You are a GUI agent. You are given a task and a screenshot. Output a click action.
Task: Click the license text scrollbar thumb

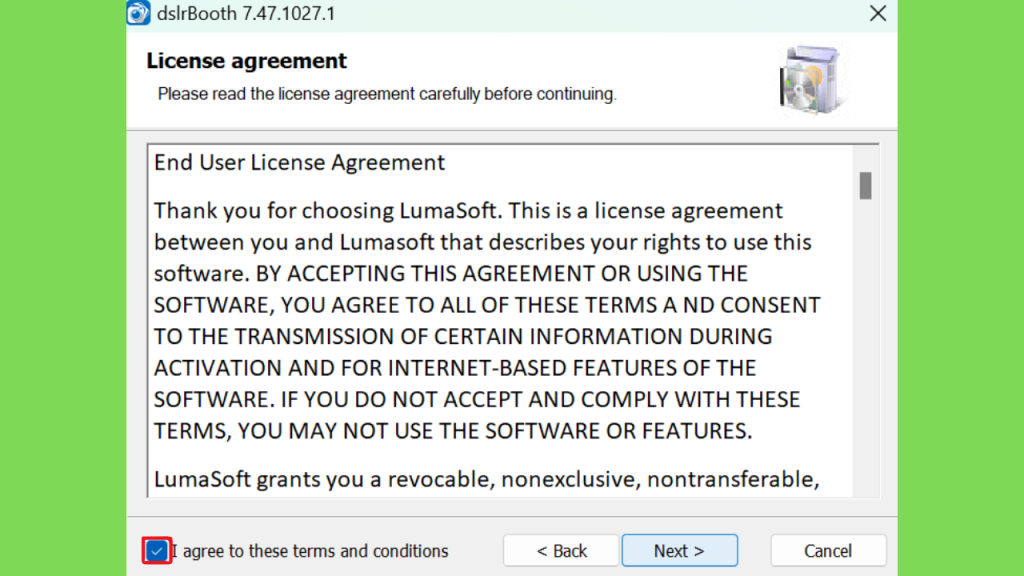point(865,185)
